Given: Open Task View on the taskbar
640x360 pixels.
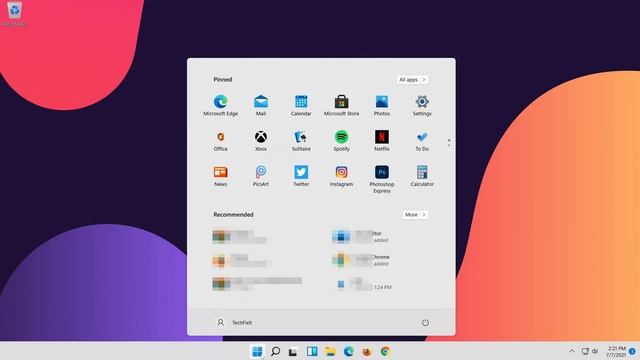Looking at the screenshot, I should tap(293, 351).
